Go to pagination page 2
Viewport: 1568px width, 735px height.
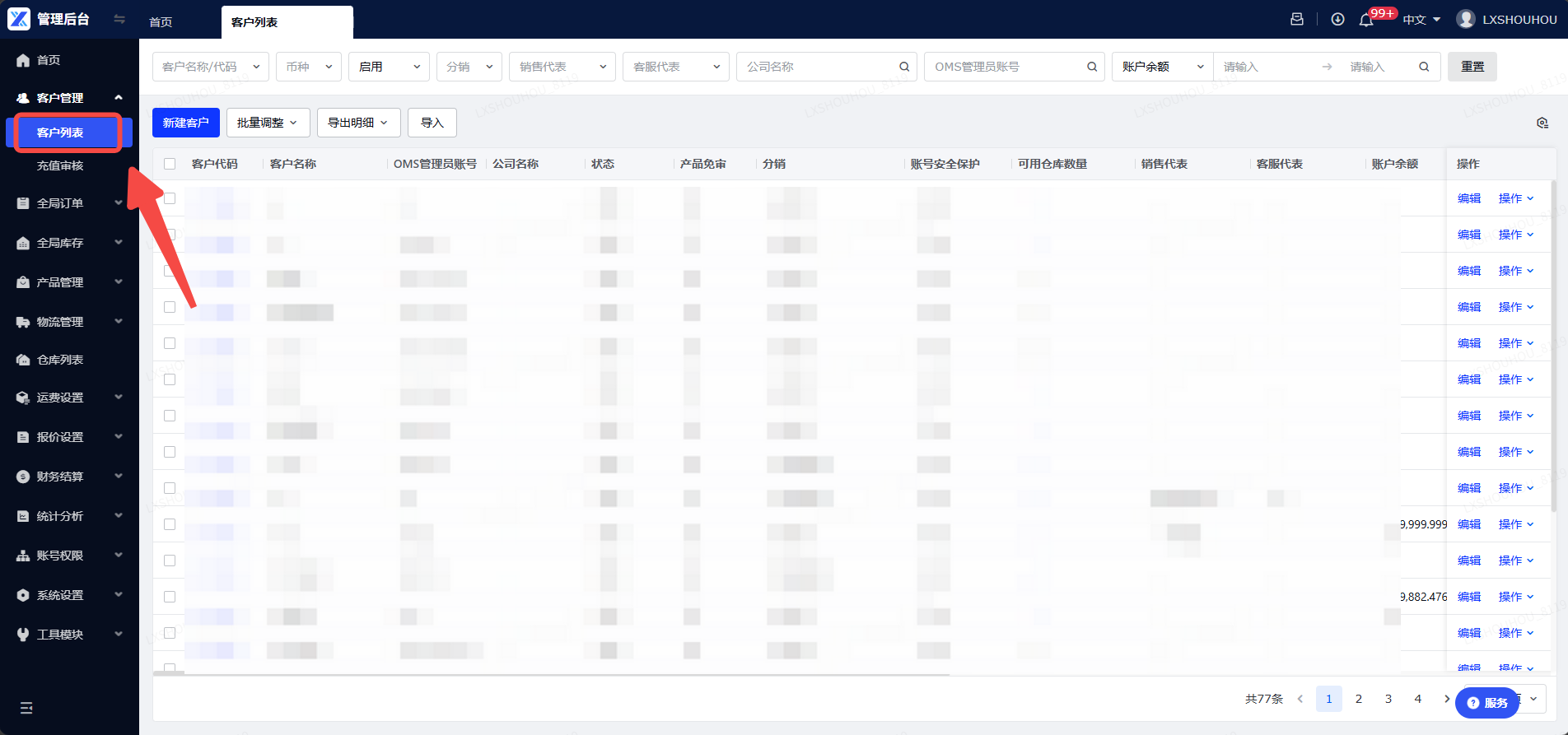click(x=1359, y=699)
